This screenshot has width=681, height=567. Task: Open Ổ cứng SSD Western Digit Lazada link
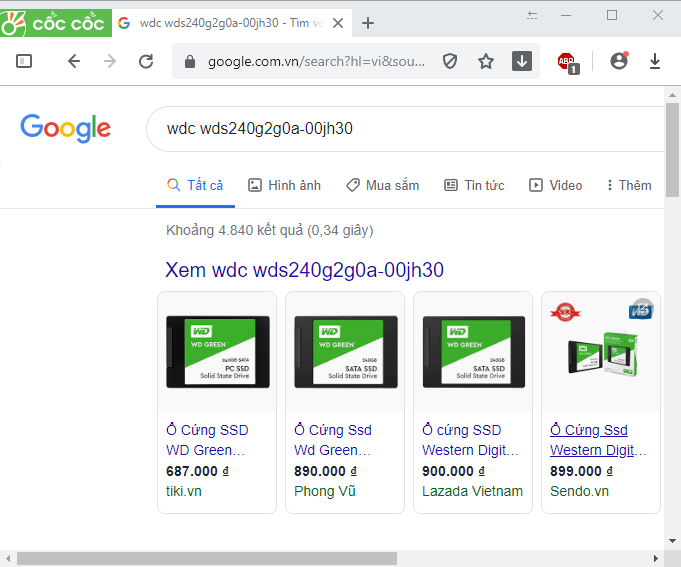(470, 440)
